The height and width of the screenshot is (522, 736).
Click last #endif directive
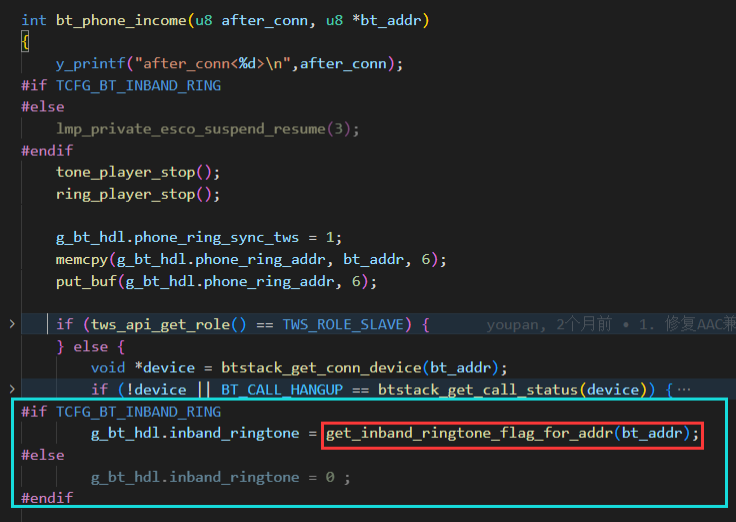[47, 498]
